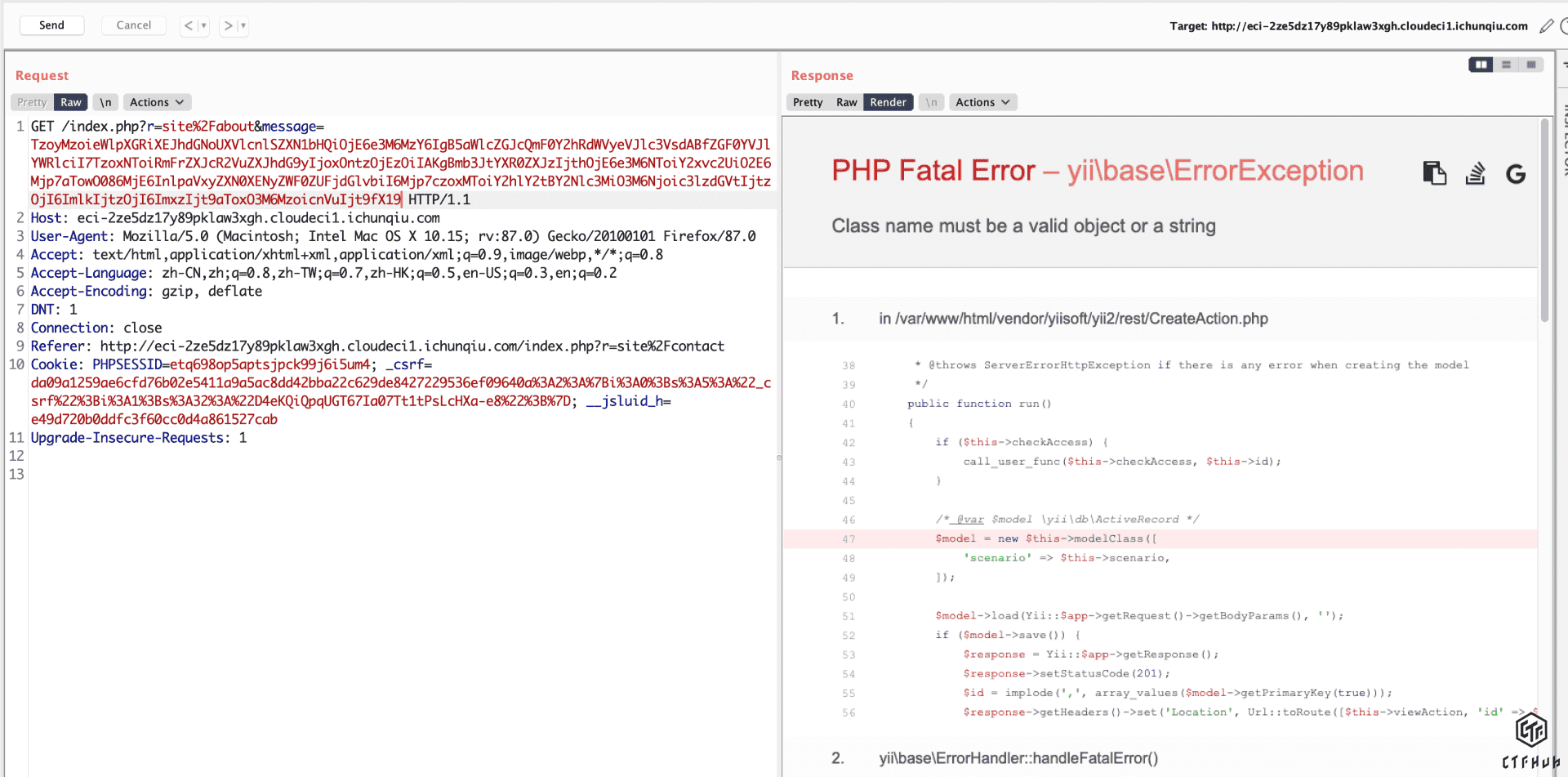Select the Response Render tab
This screenshot has height=777, width=1568.
point(888,102)
